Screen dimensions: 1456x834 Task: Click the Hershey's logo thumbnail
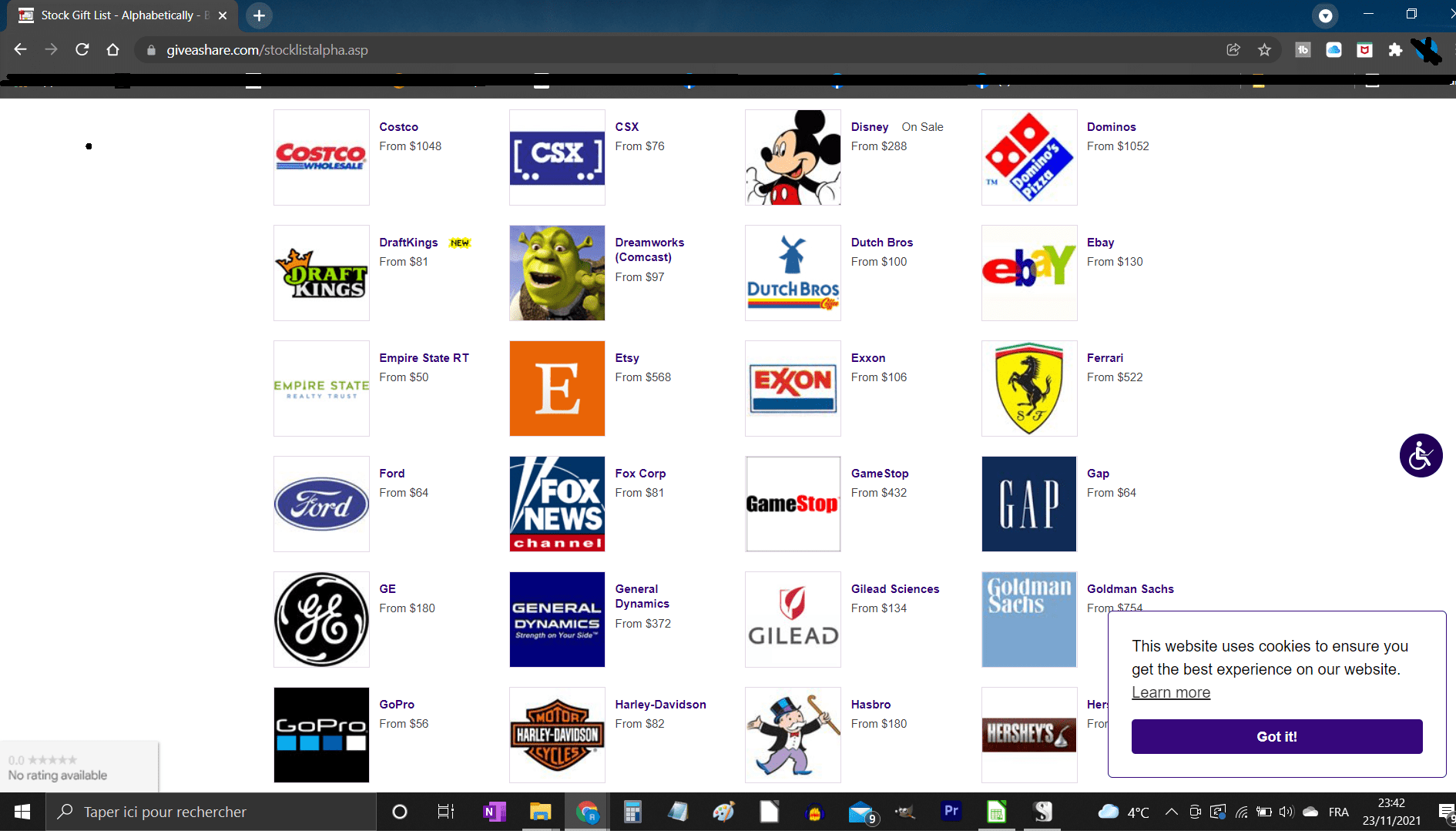(1029, 735)
